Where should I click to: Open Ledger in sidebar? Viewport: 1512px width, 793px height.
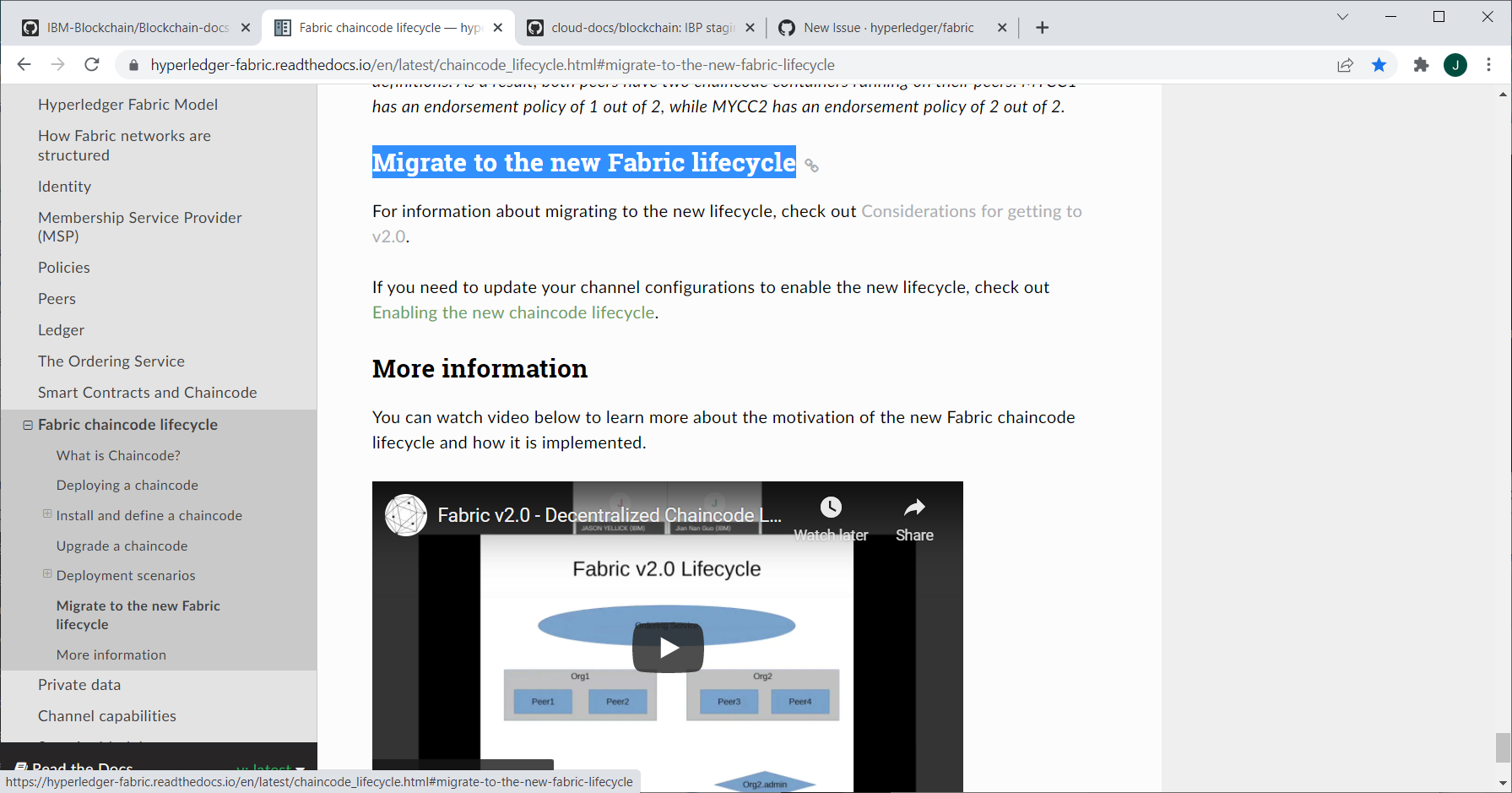coord(61,330)
